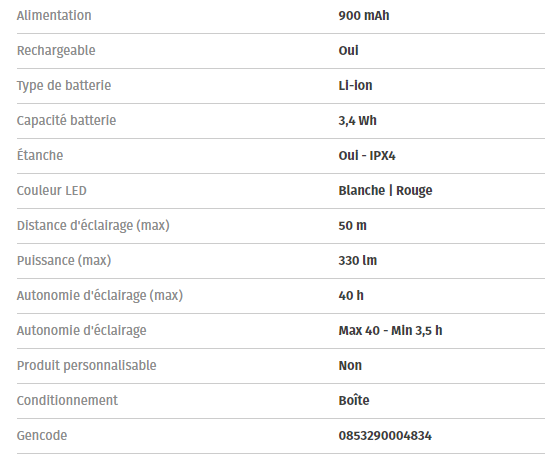Select the Oui - IPX4 value
557x465 pixels.
tap(367, 156)
